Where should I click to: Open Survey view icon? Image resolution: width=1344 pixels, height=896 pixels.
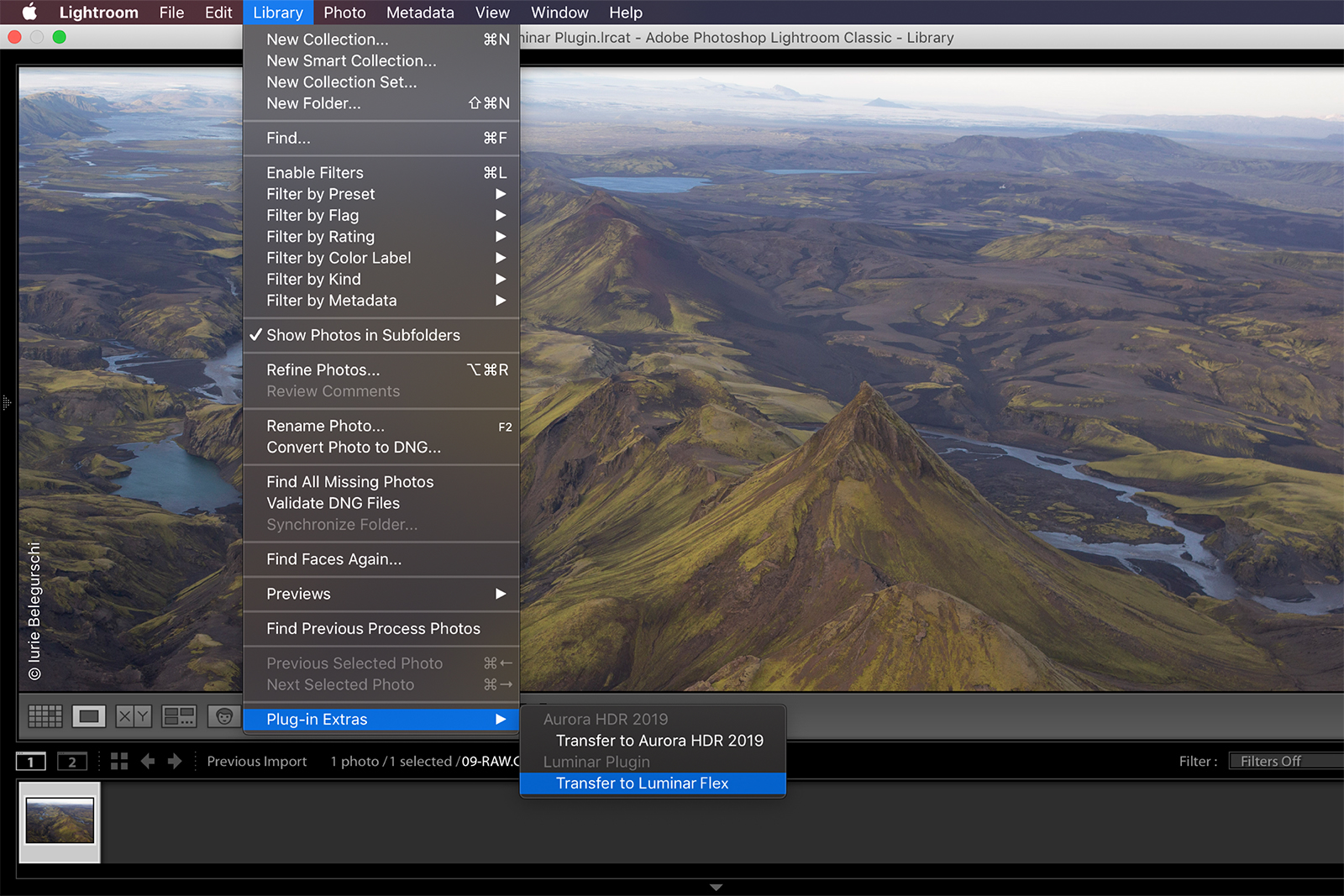(179, 716)
